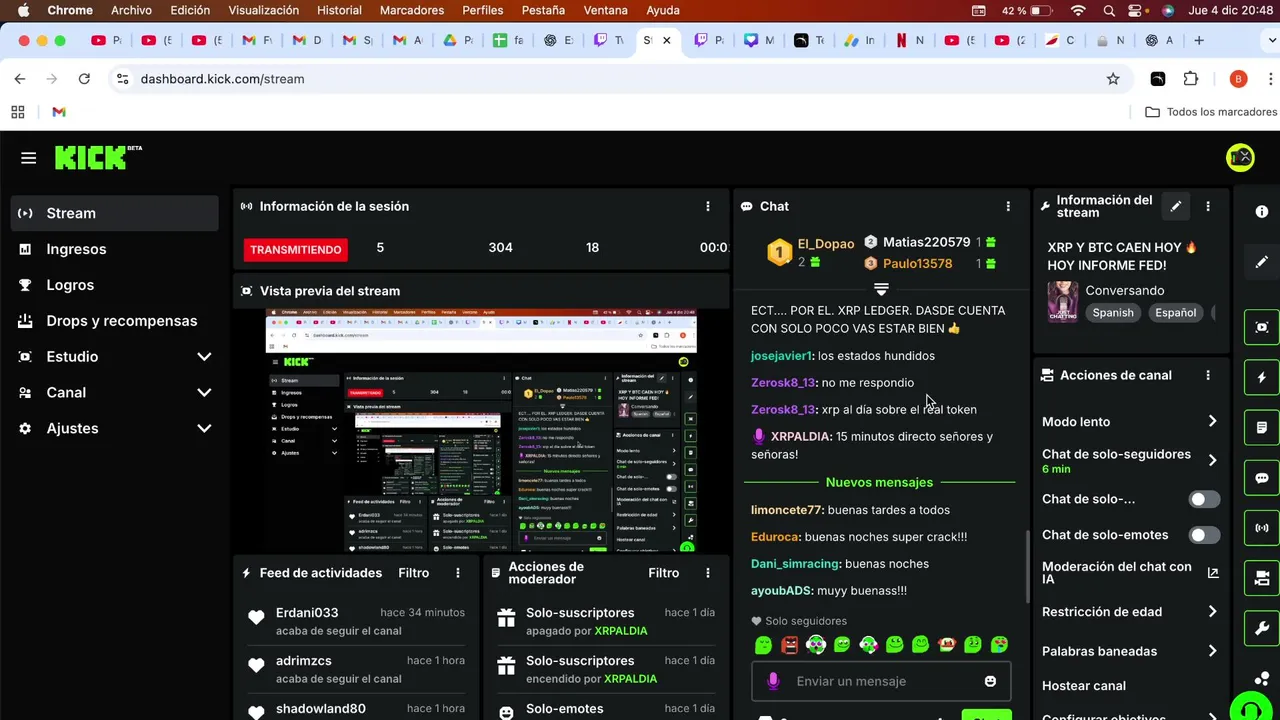Image resolution: width=1280 pixels, height=720 pixels.
Task: Open Filtro in Feed de actividades
Action: (x=414, y=573)
